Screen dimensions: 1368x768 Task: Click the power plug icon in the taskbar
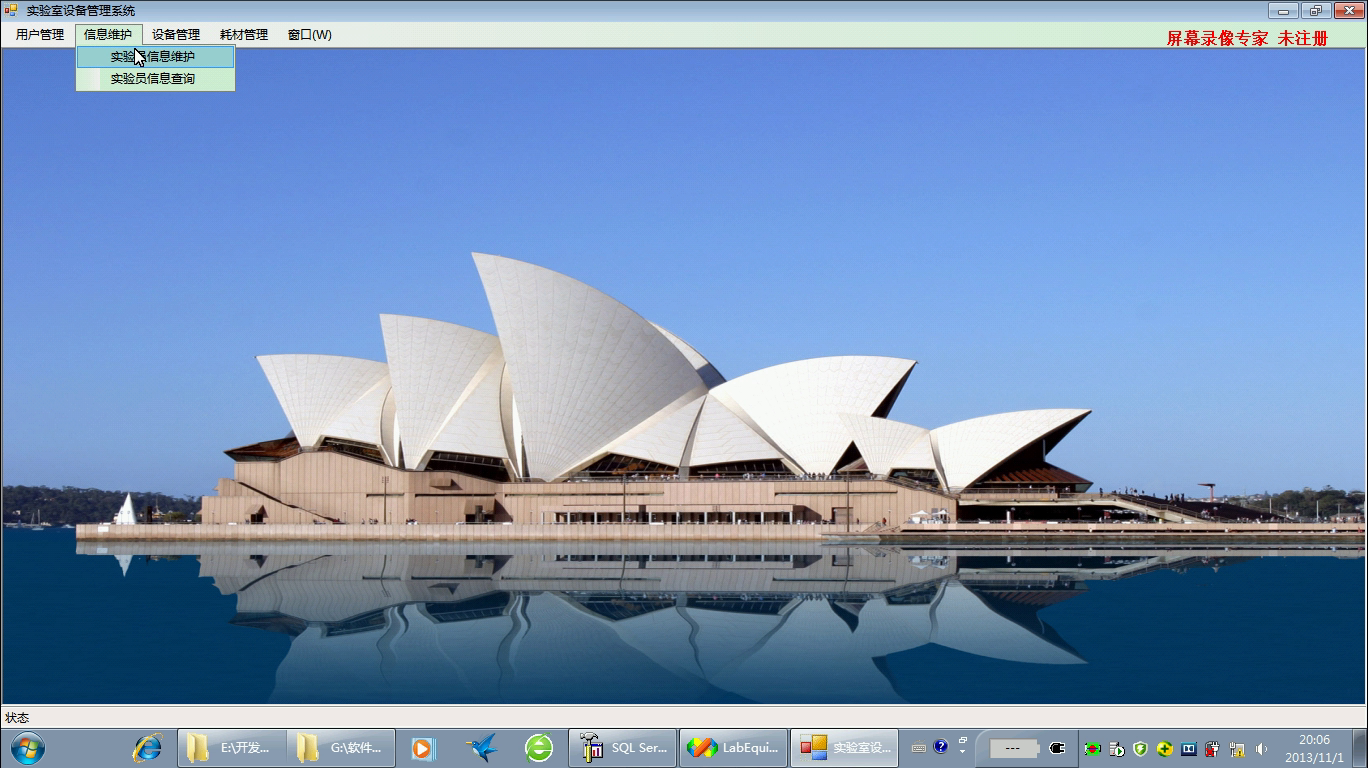1057,748
